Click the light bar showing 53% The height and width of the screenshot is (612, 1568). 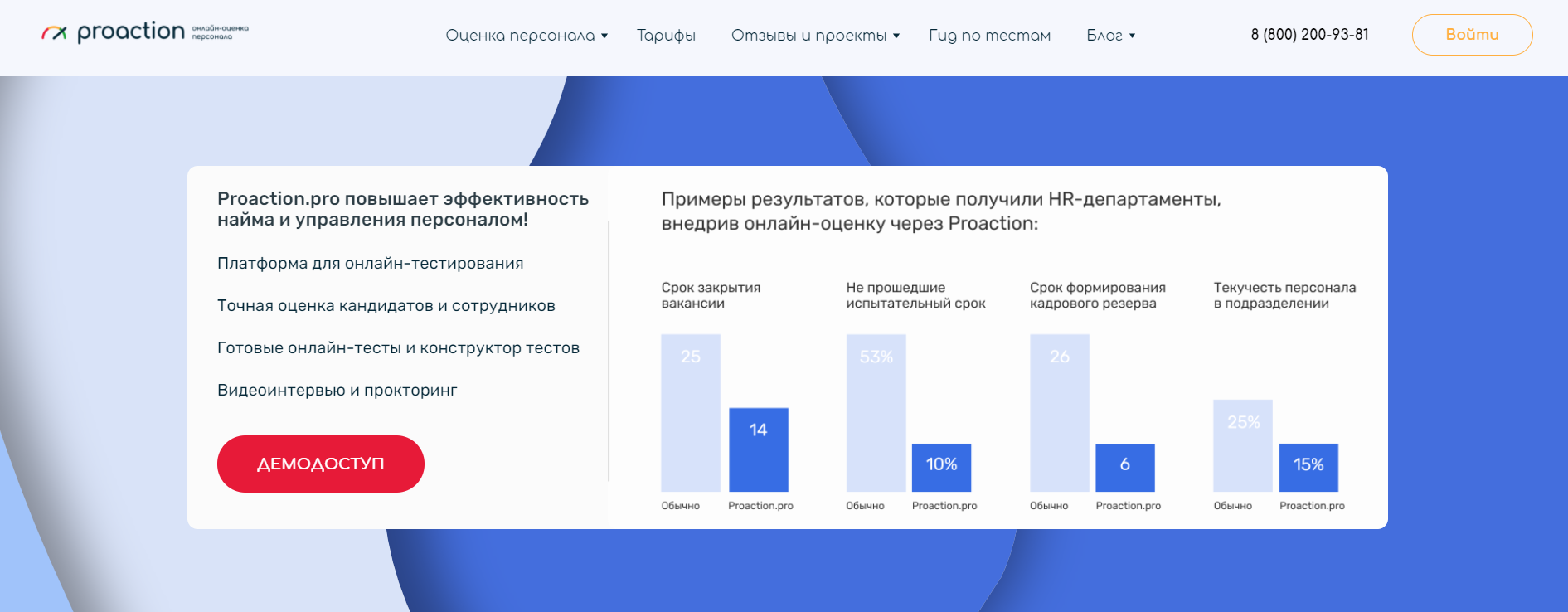point(876,413)
